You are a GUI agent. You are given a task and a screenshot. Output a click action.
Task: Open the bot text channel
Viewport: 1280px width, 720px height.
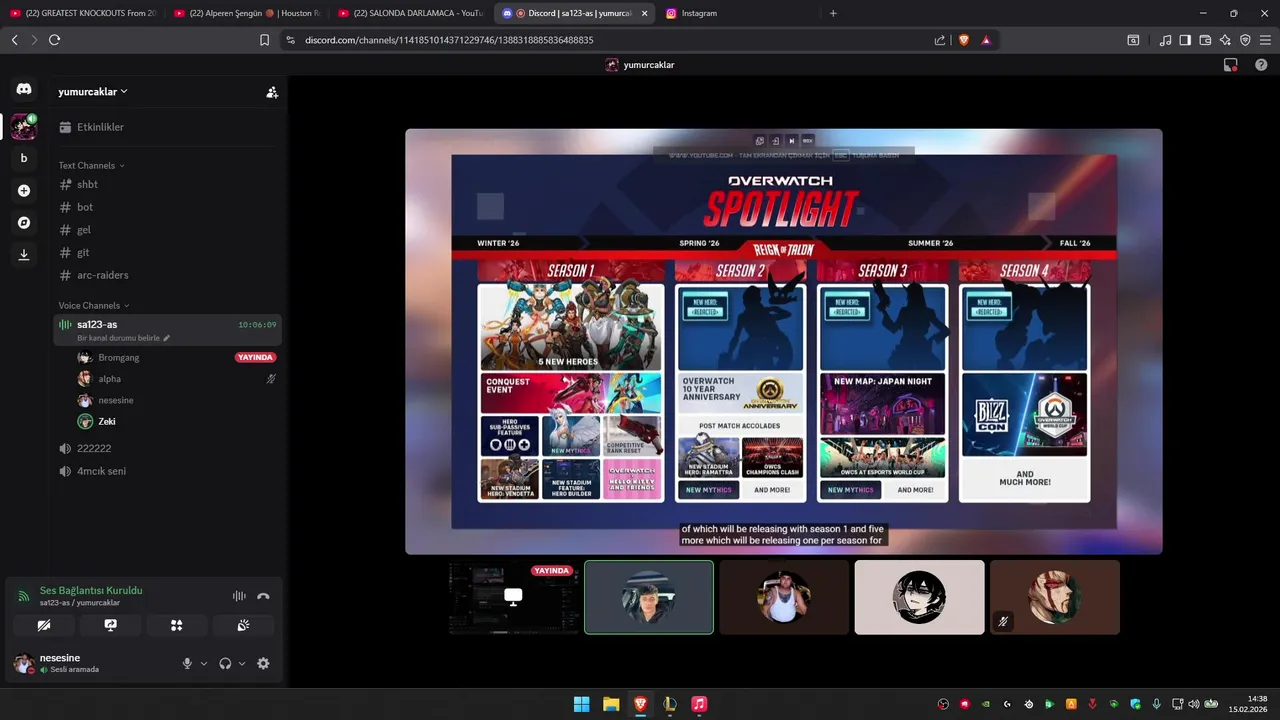click(x=168, y=207)
